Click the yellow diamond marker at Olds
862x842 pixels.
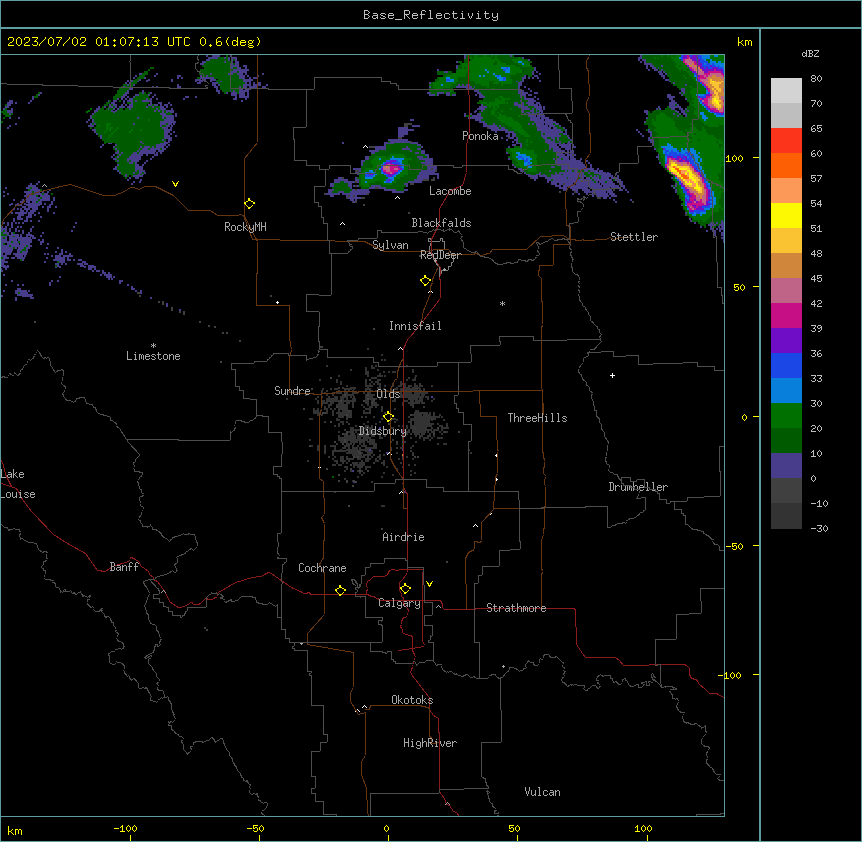tap(388, 417)
